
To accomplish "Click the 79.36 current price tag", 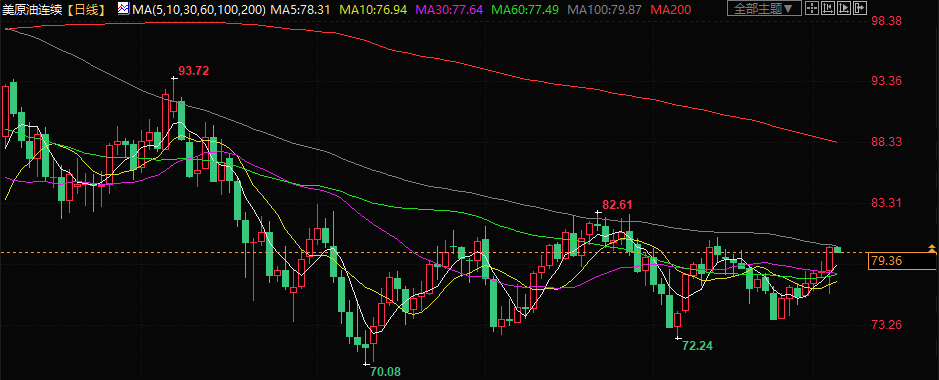I will tap(887, 261).
